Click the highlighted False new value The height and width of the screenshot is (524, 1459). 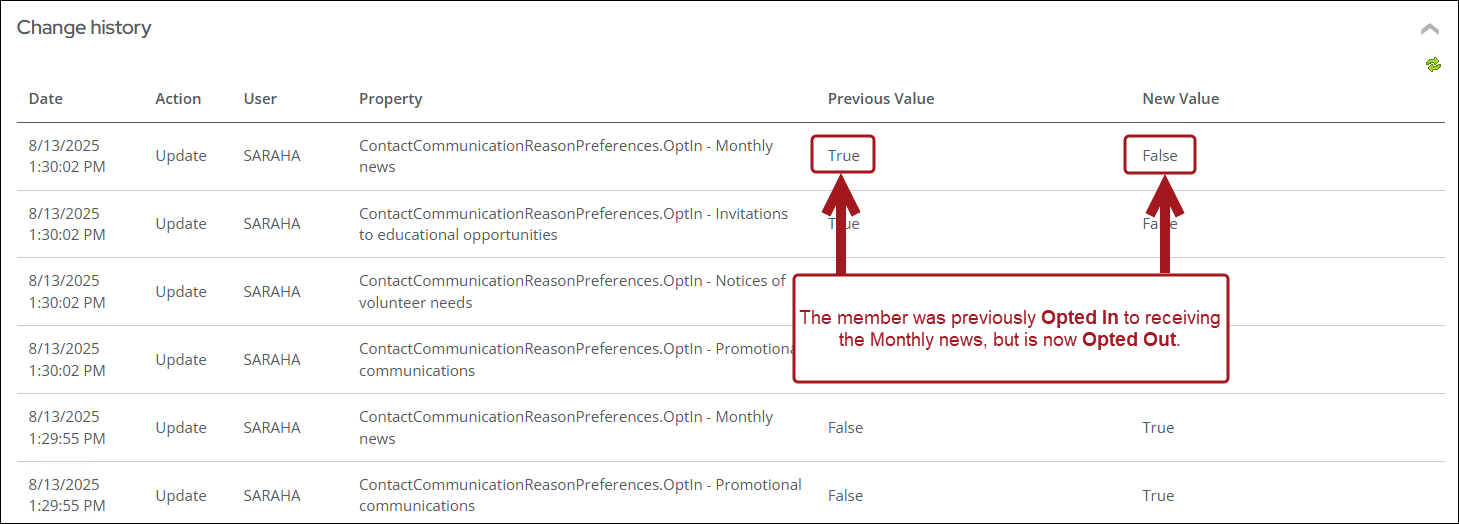(x=1160, y=155)
